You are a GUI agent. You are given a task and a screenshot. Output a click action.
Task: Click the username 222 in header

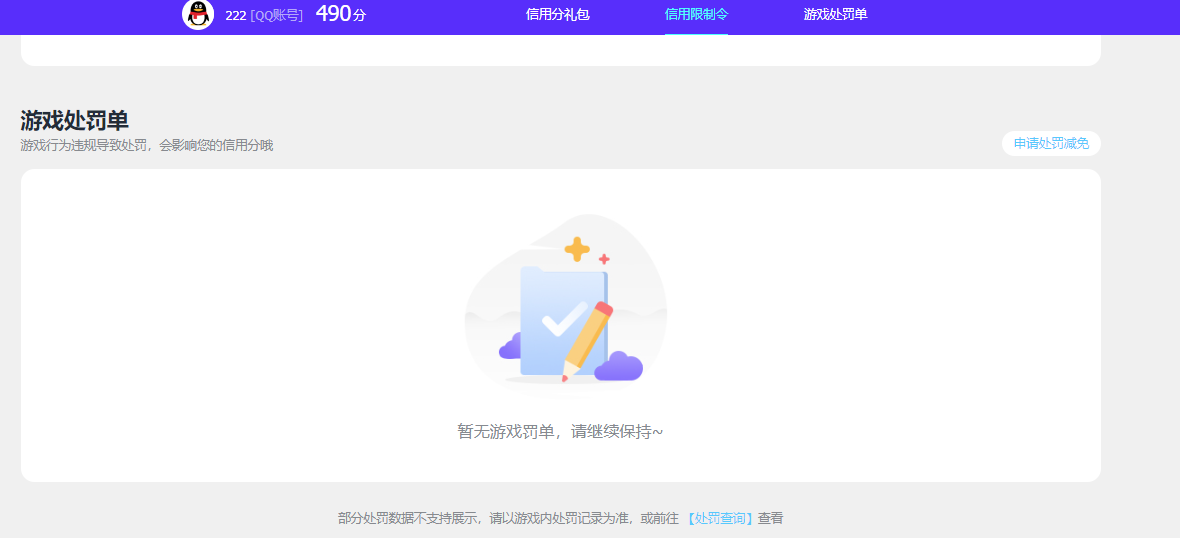pos(235,15)
